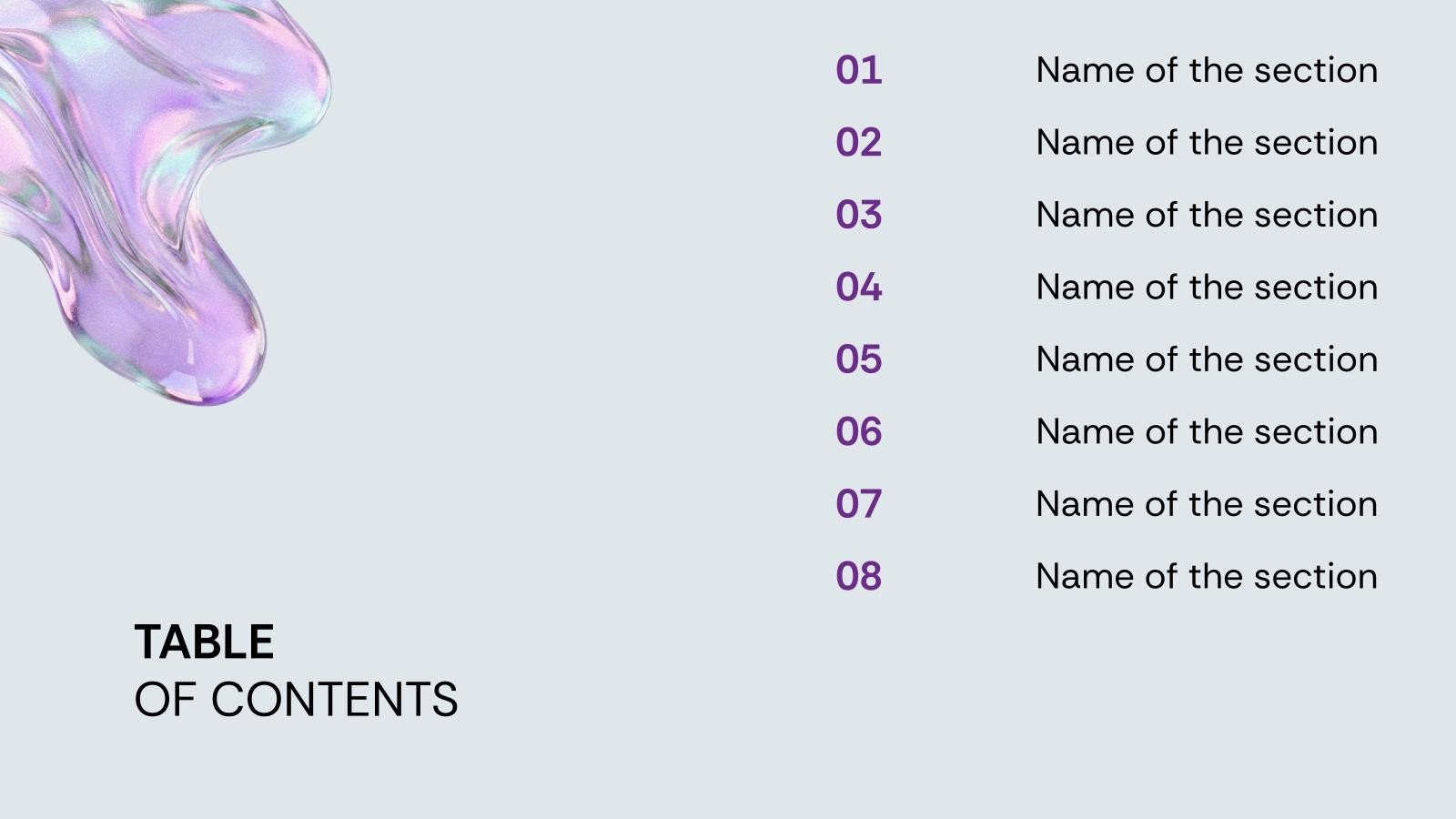The width and height of the screenshot is (1456, 819).
Task: Click section number 01
Action: 858,70
